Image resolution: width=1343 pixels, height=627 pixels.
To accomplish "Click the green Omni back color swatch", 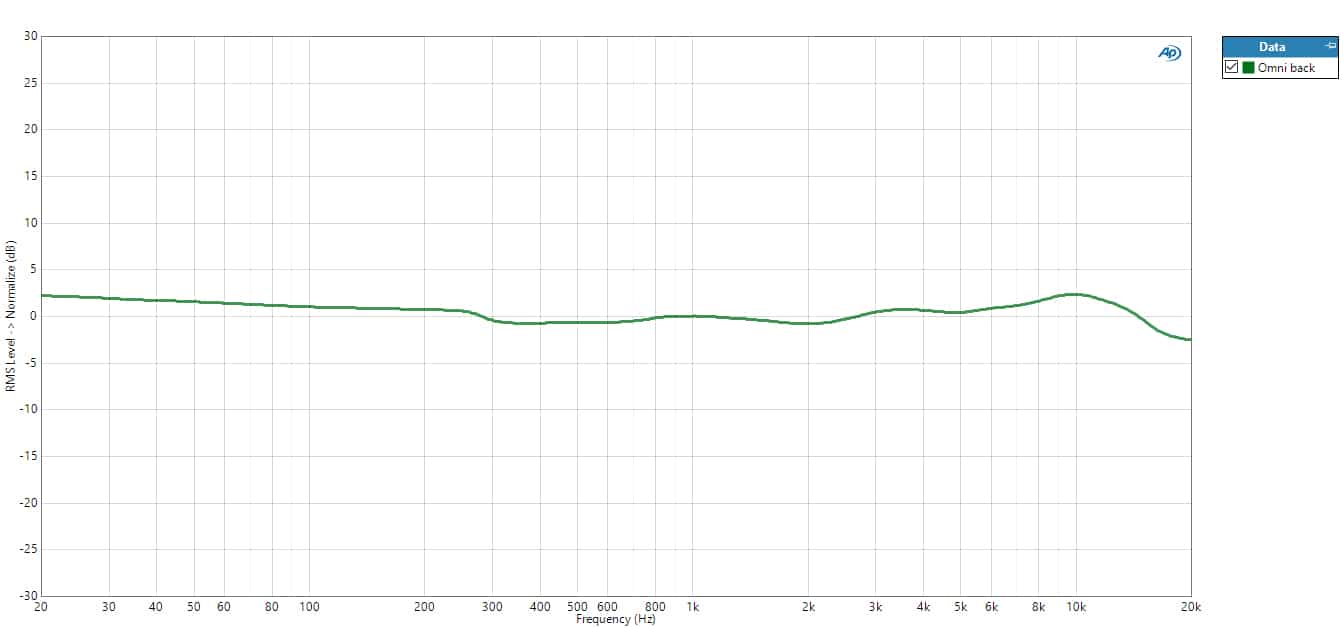I will click(1248, 68).
